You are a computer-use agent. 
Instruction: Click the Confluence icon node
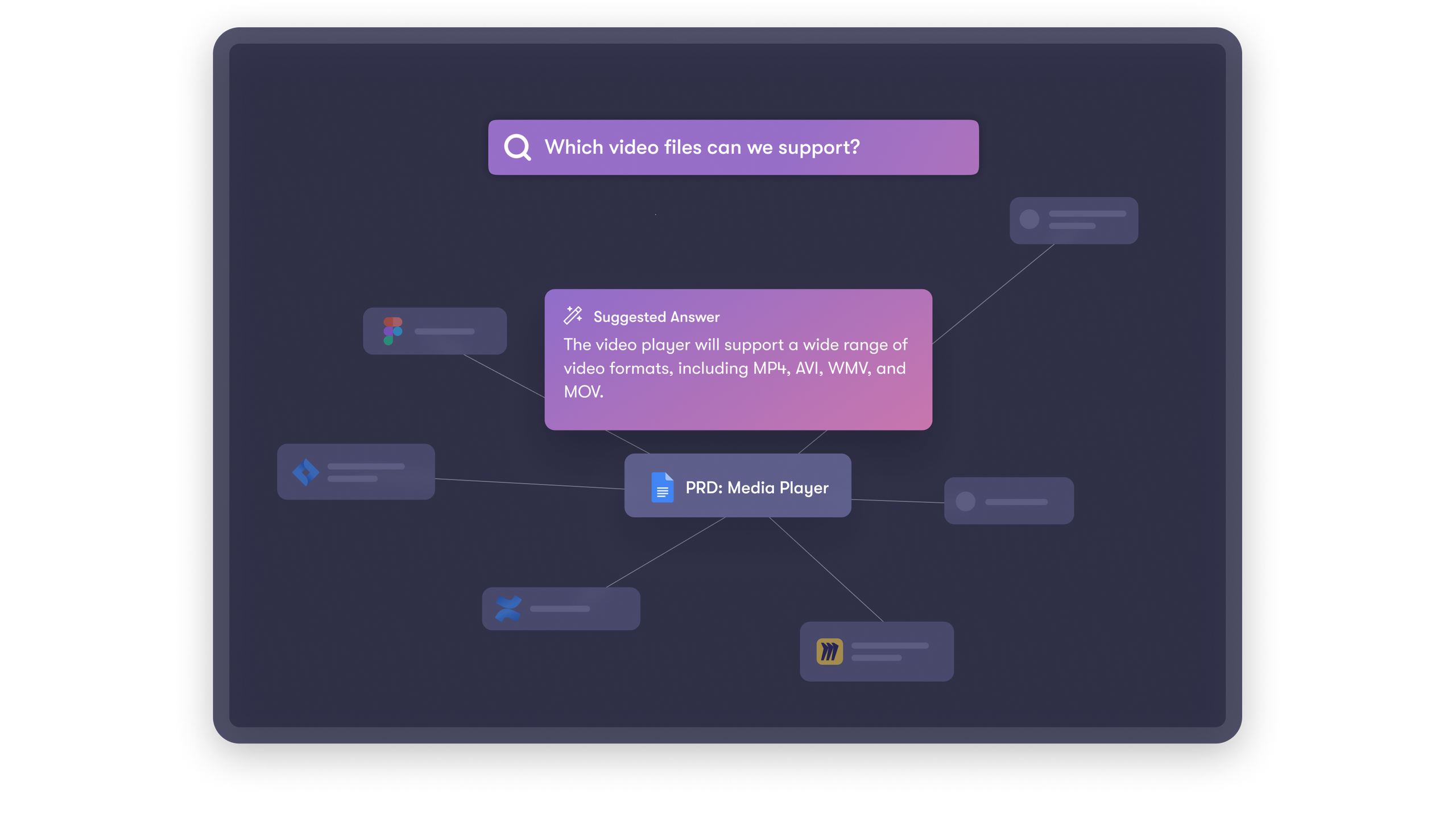[x=509, y=608]
